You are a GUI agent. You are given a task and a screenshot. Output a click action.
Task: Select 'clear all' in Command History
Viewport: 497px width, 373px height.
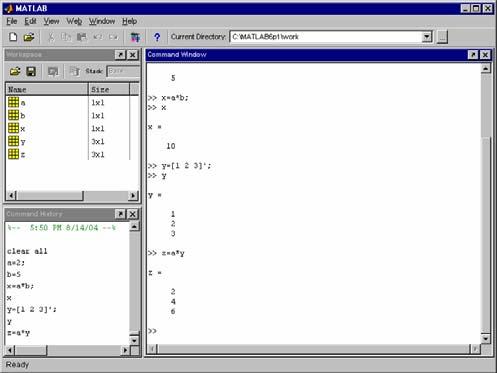[x=27, y=251]
